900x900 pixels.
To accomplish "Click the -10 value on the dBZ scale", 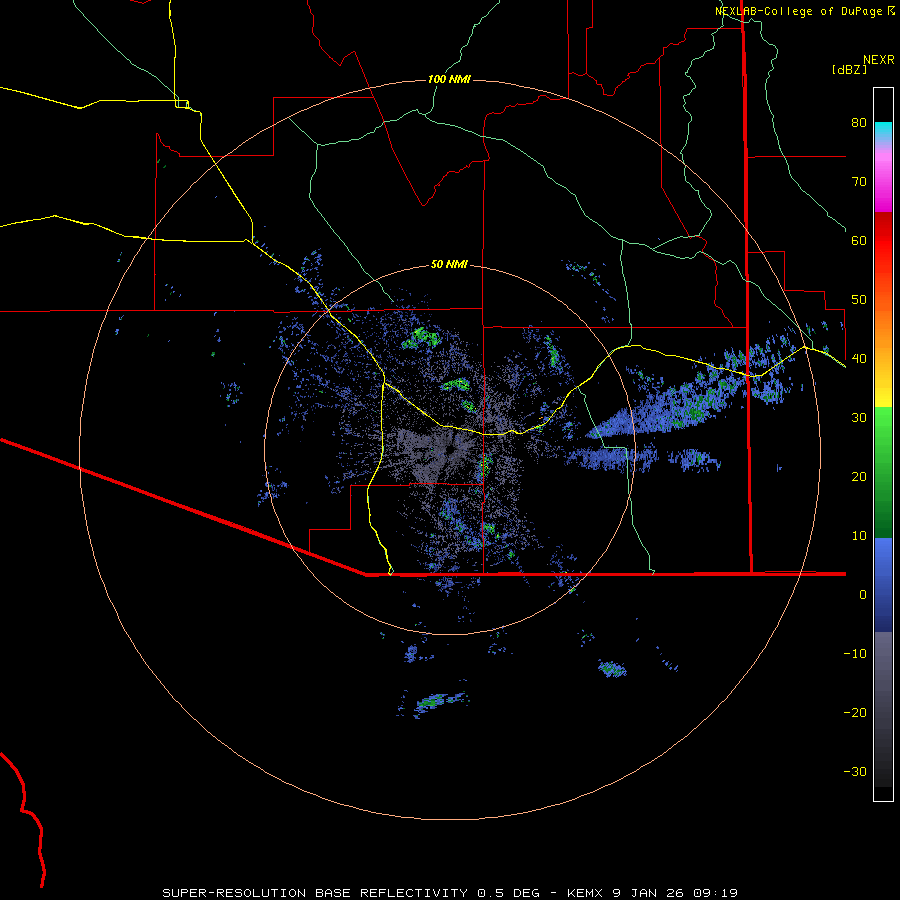I will pos(855,653).
